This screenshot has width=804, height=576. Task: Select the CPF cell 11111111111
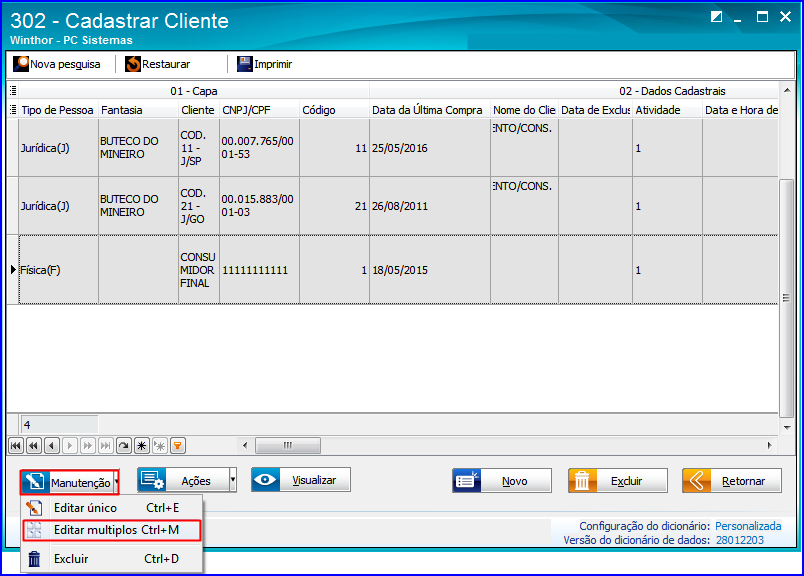pyautogui.click(x=259, y=270)
